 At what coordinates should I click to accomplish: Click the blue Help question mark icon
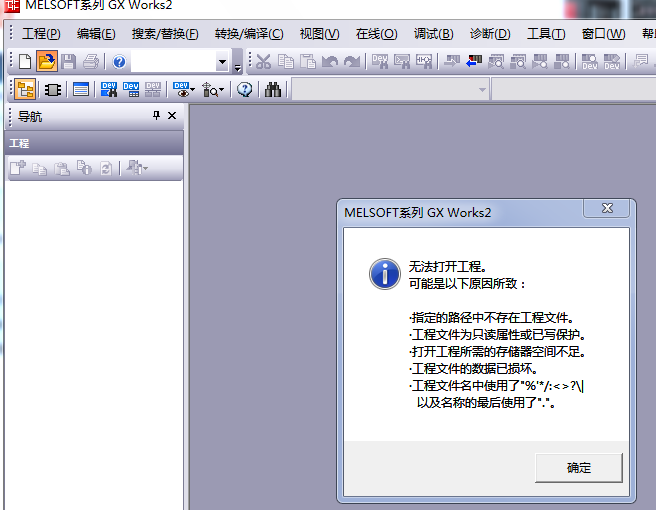[x=119, y=62]
